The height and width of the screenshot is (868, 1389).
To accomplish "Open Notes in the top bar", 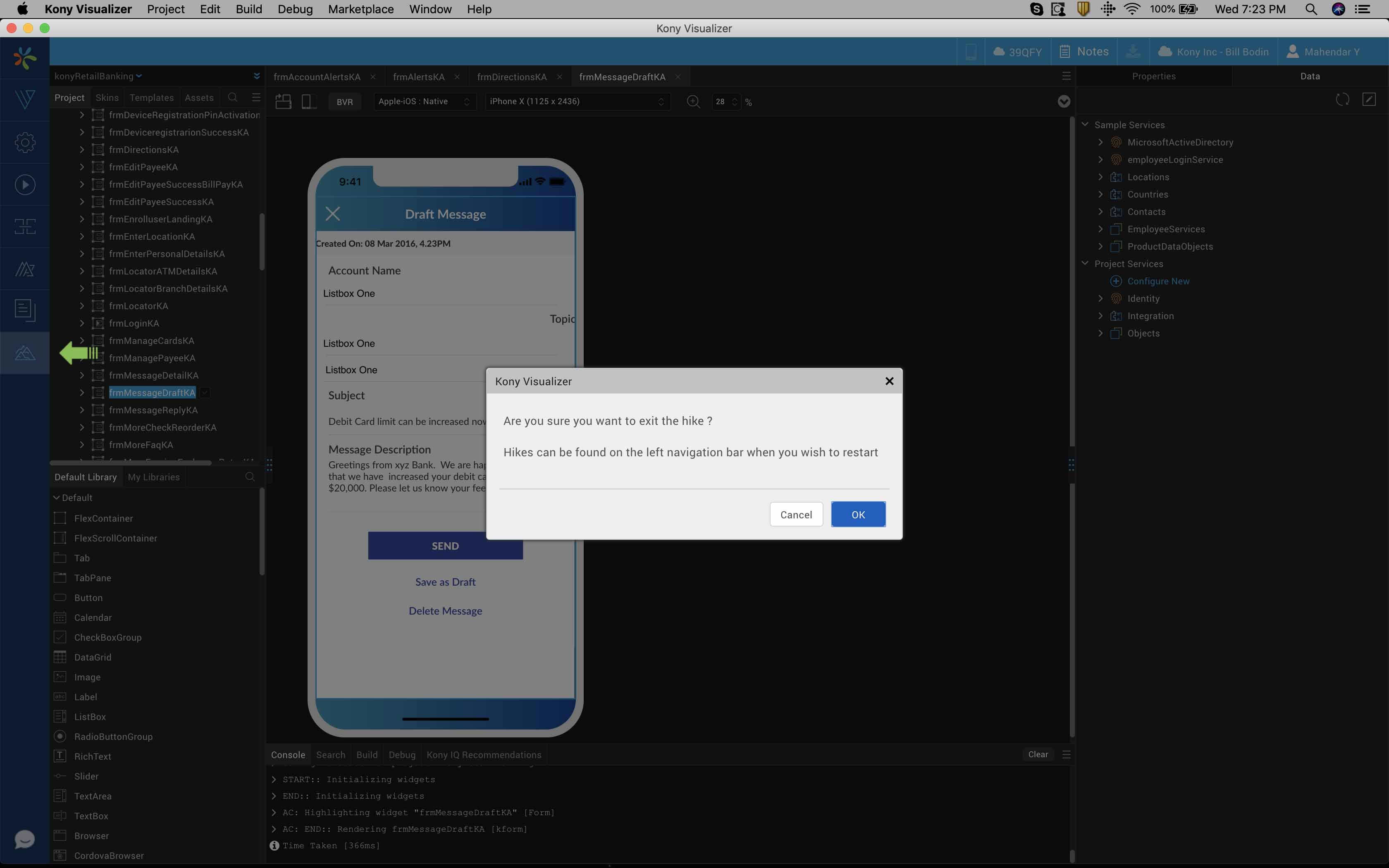I will pyautogui.click(x=1084, y=52).
